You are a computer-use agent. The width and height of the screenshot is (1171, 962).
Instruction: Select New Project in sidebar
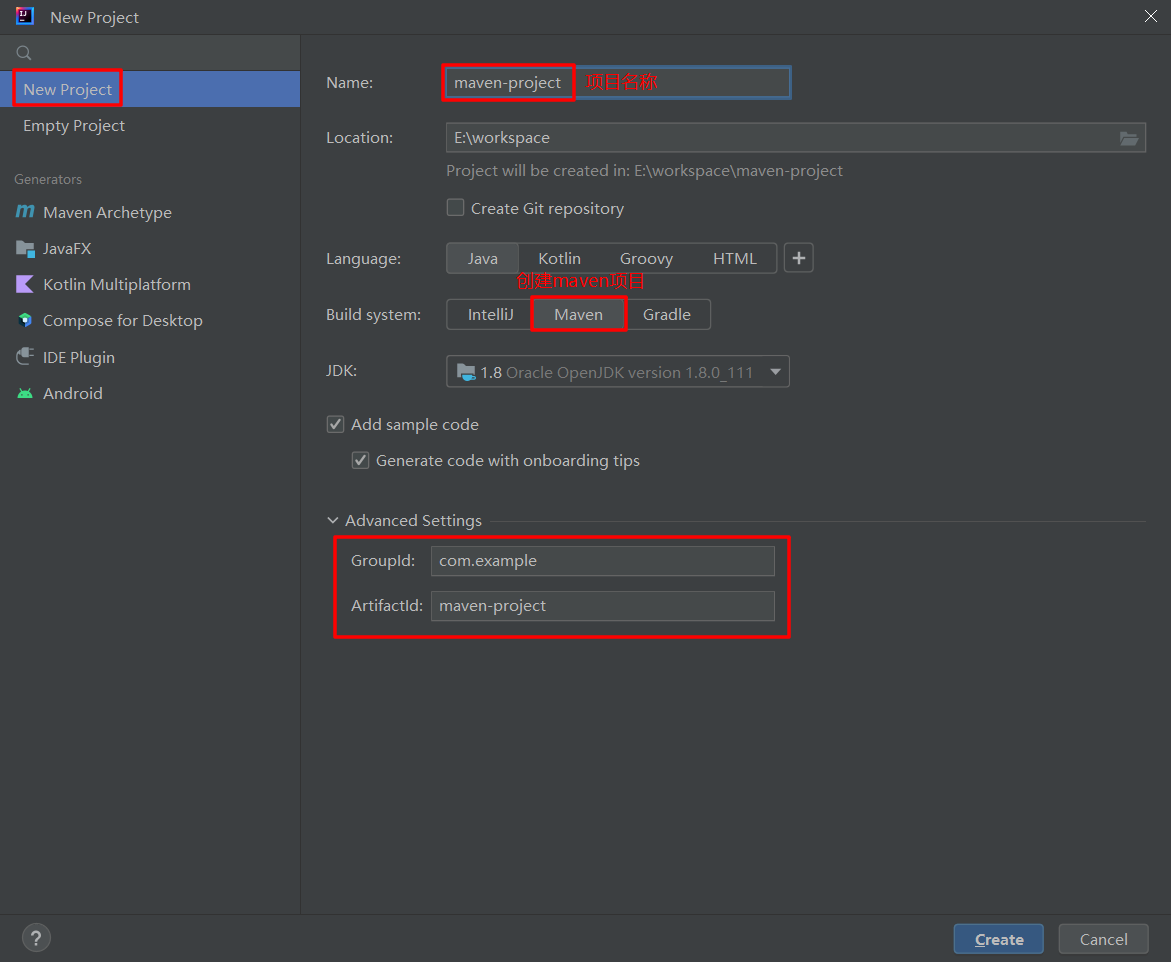pyautogui.click(x=150, y=89)
